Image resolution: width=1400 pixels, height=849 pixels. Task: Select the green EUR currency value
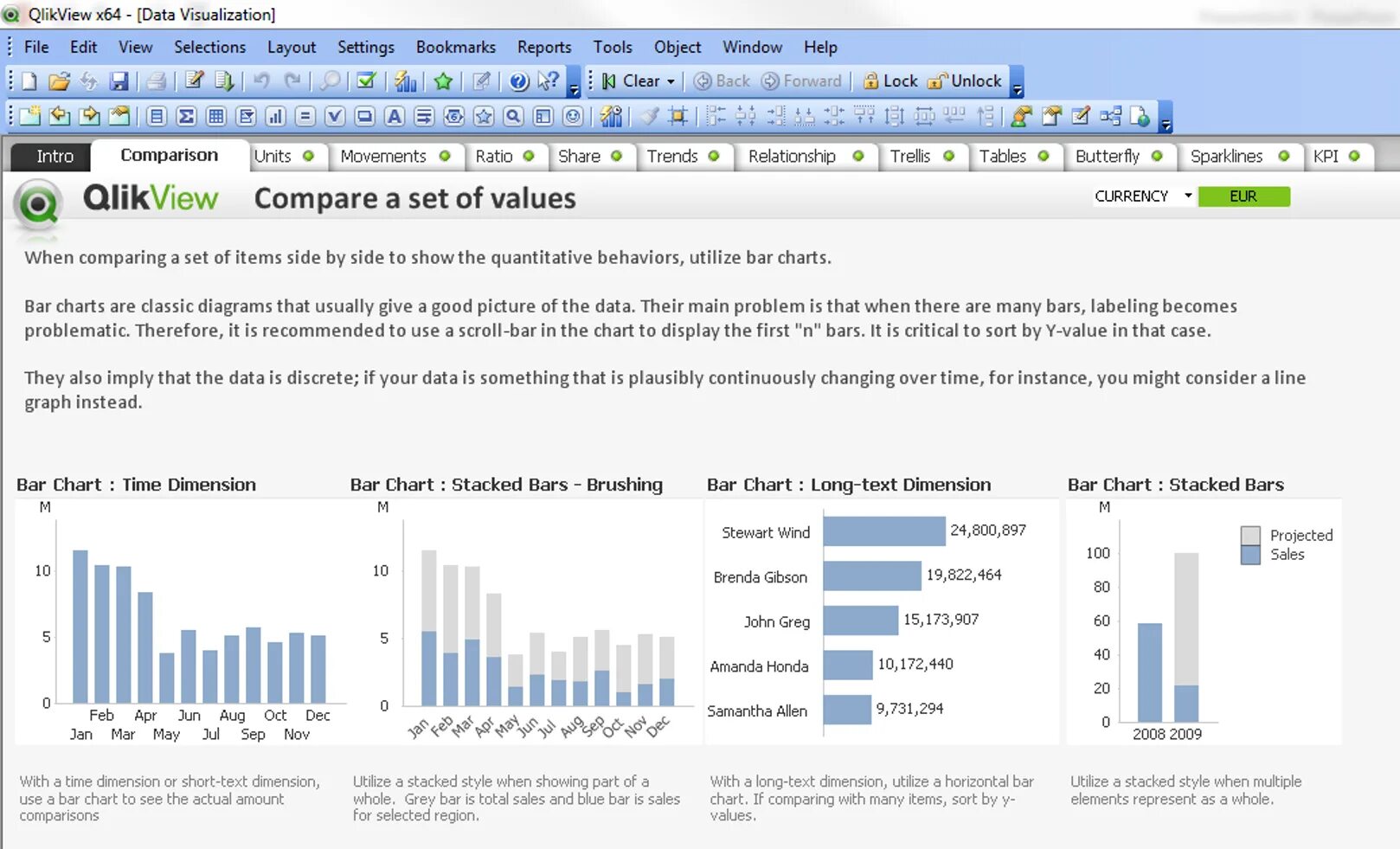[x=1243, y=196]
